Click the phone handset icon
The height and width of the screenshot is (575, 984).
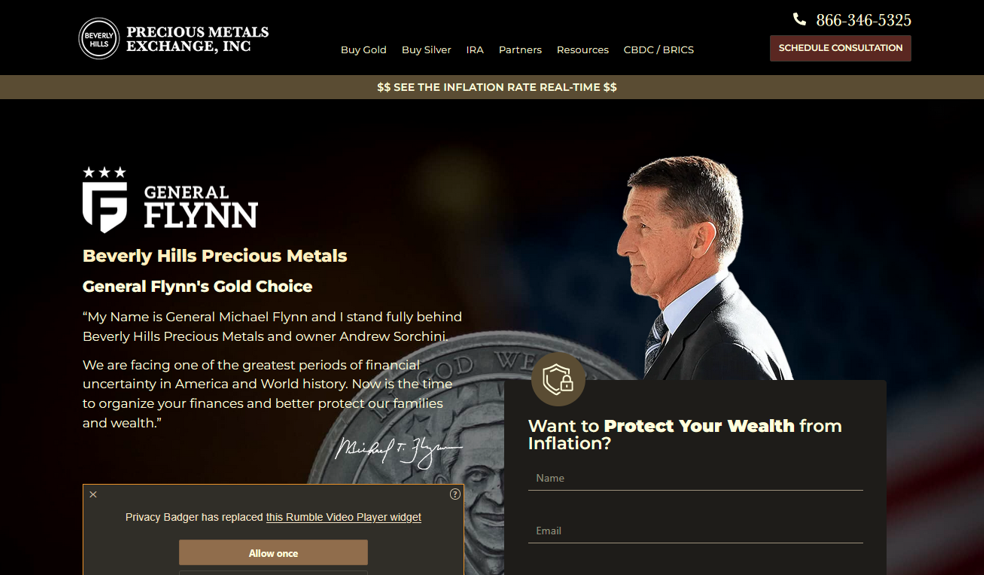799,19
